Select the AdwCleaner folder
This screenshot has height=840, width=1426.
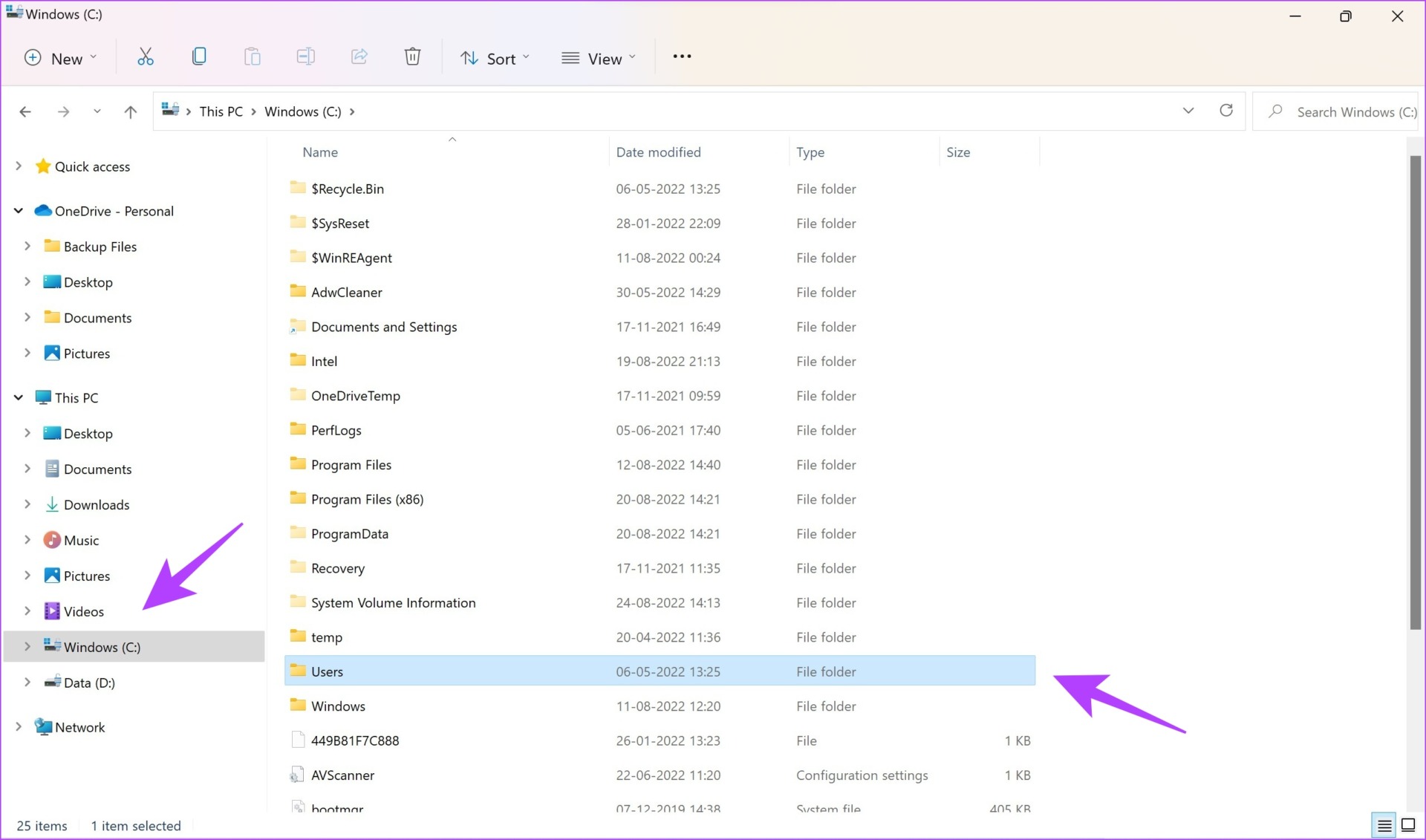point(346,293)
